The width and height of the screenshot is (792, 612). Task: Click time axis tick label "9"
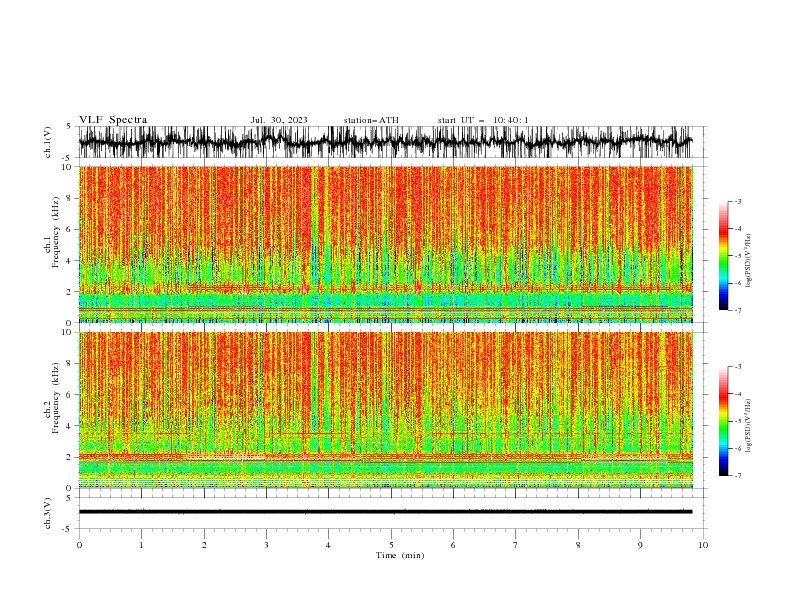(640, 545)
